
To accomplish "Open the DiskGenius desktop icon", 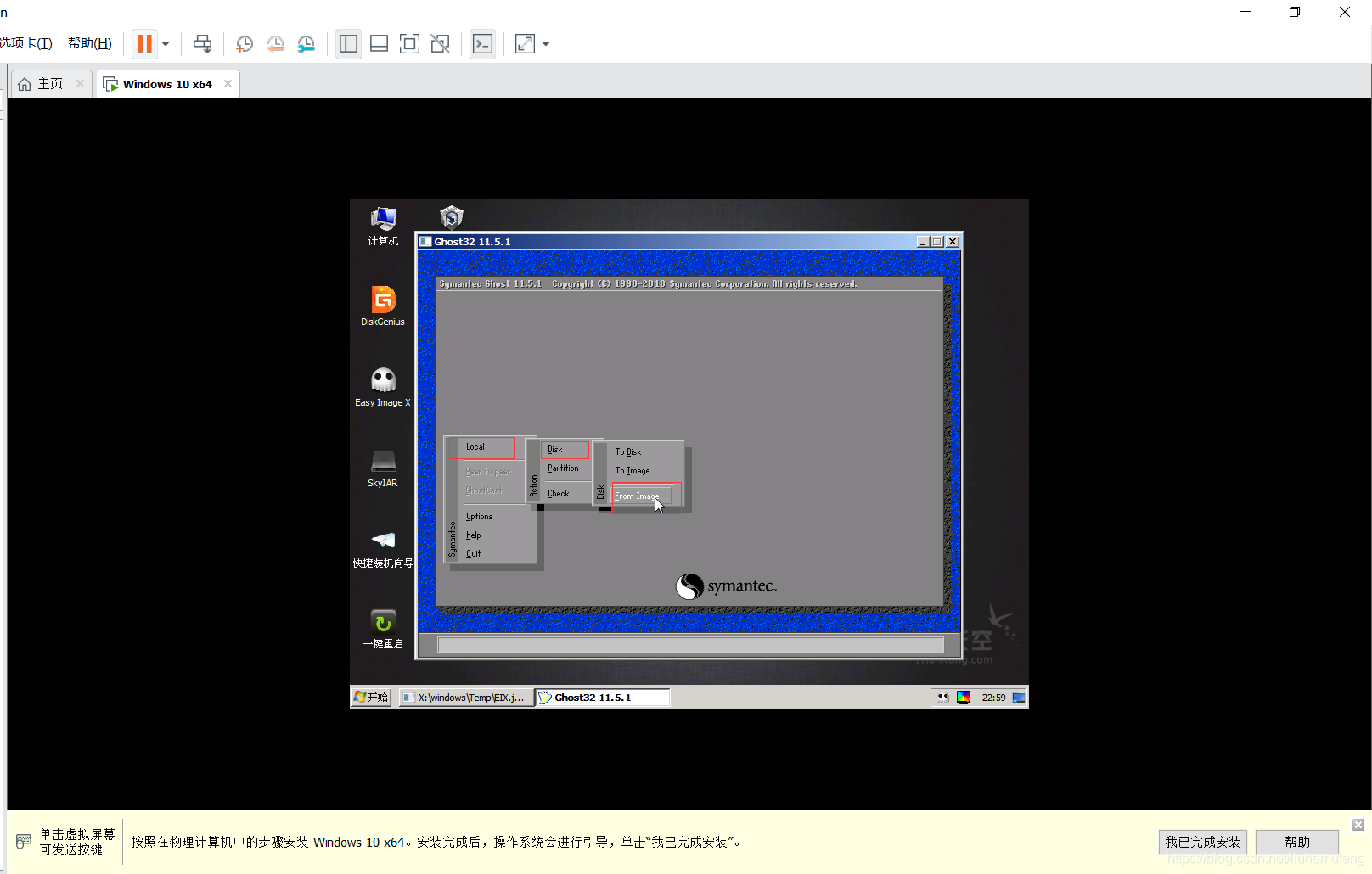I will pyautogui.click(x=383, y=306).
